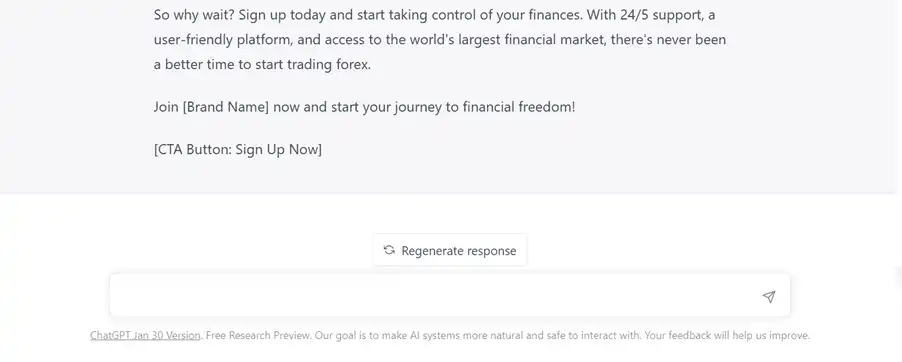Viewport: 902px width, 362px height.
Task: Click the Regenerate response button
Action: [450, 250]
